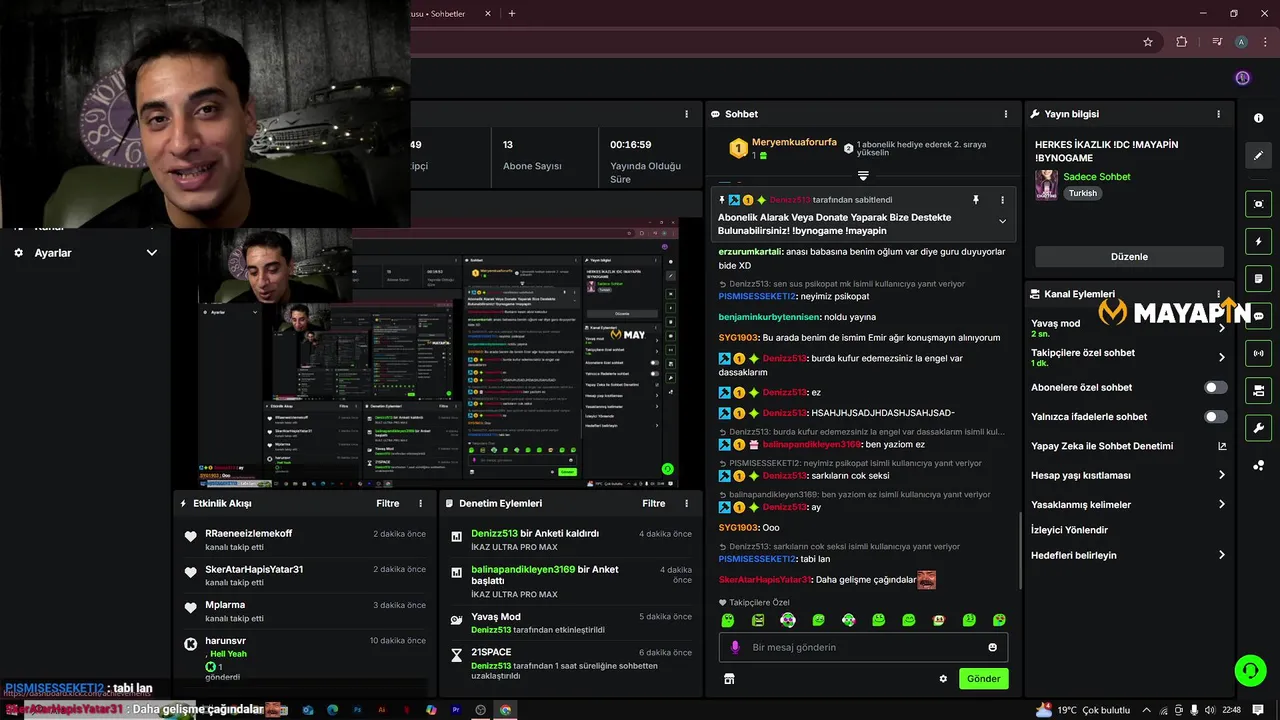The height and width of the screenshot is (720, 1280).
Task: Open Microsoft Edge from taskbar
Action: [332, 710]
